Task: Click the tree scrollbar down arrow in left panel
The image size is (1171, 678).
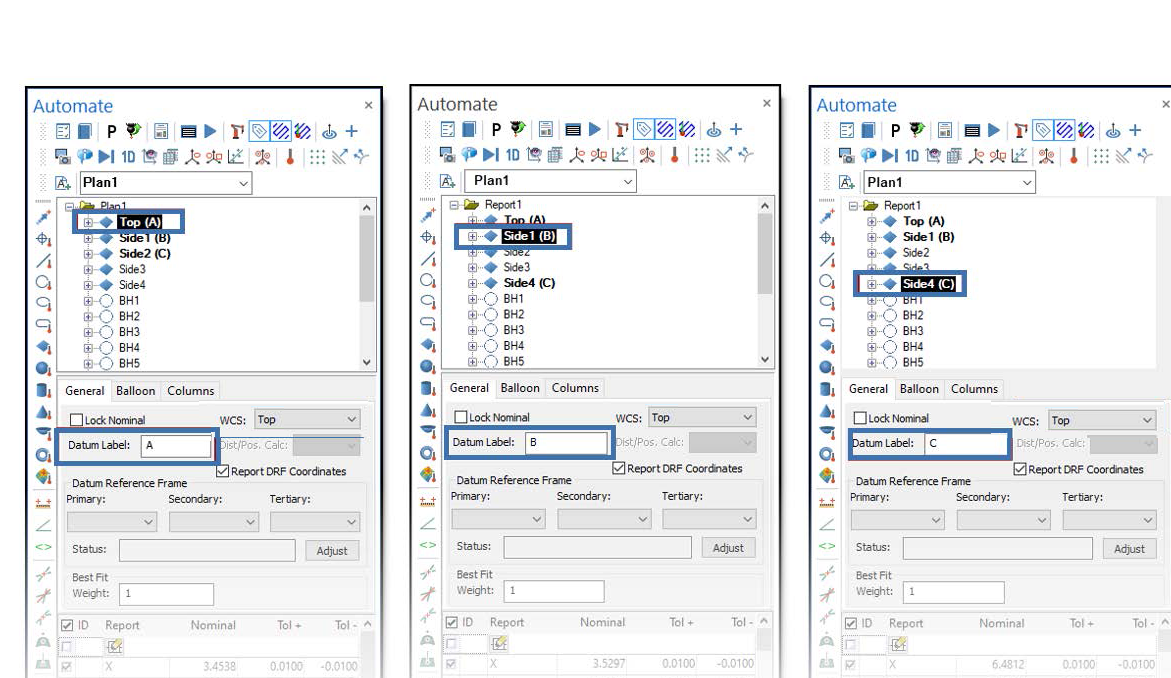Action: (x=367, y=362)
